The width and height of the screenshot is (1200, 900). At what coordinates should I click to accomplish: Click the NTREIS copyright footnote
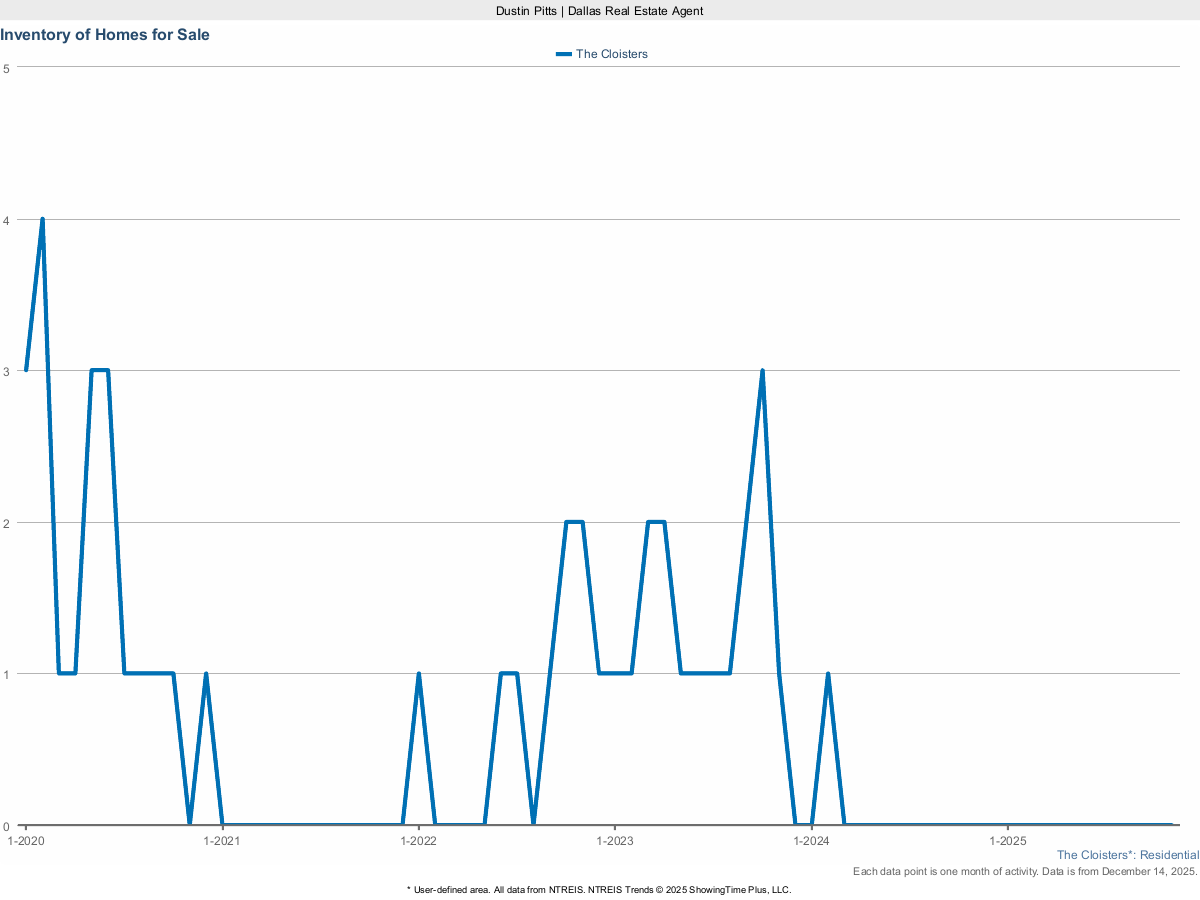tap(599, 889)
